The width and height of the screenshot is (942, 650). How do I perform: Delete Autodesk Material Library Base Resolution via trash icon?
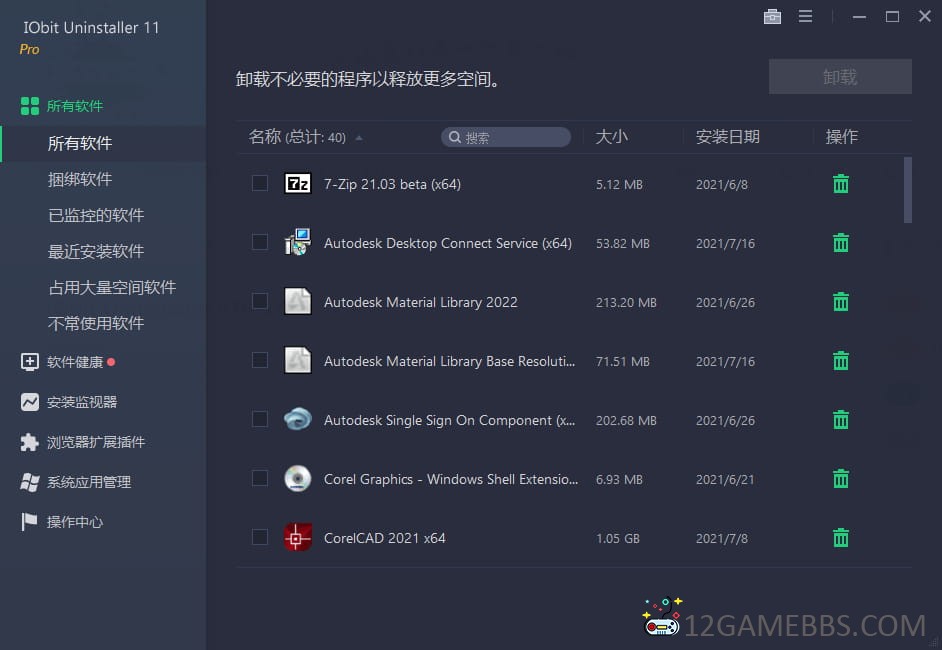pos(840,361)
